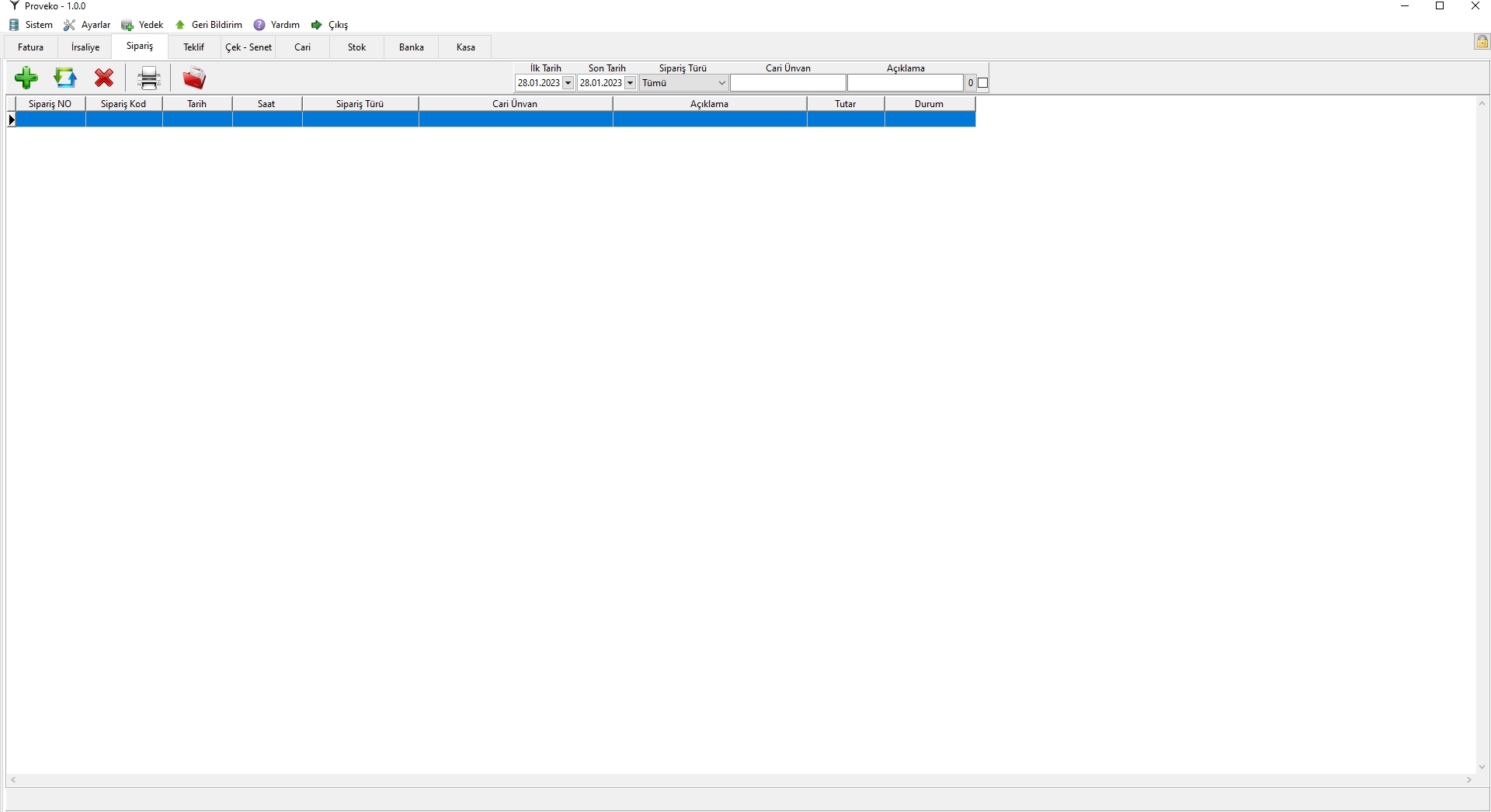Click the vertical scrollbar up arrow
The width and height of the screenshot is (1491, 812).
tap(1482, 104)
